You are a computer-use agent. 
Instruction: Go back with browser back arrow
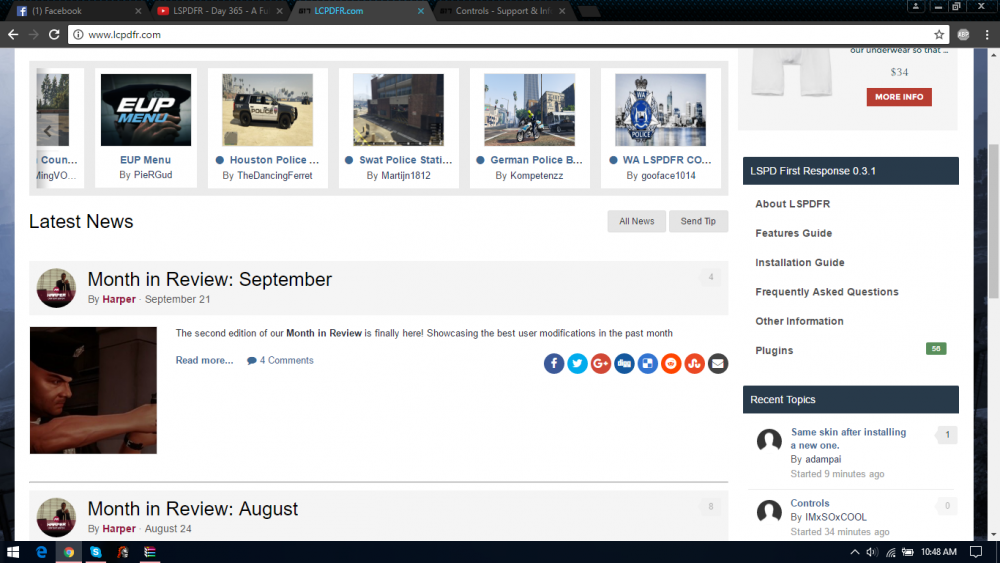pyautogui.click(x=13, y=34)
